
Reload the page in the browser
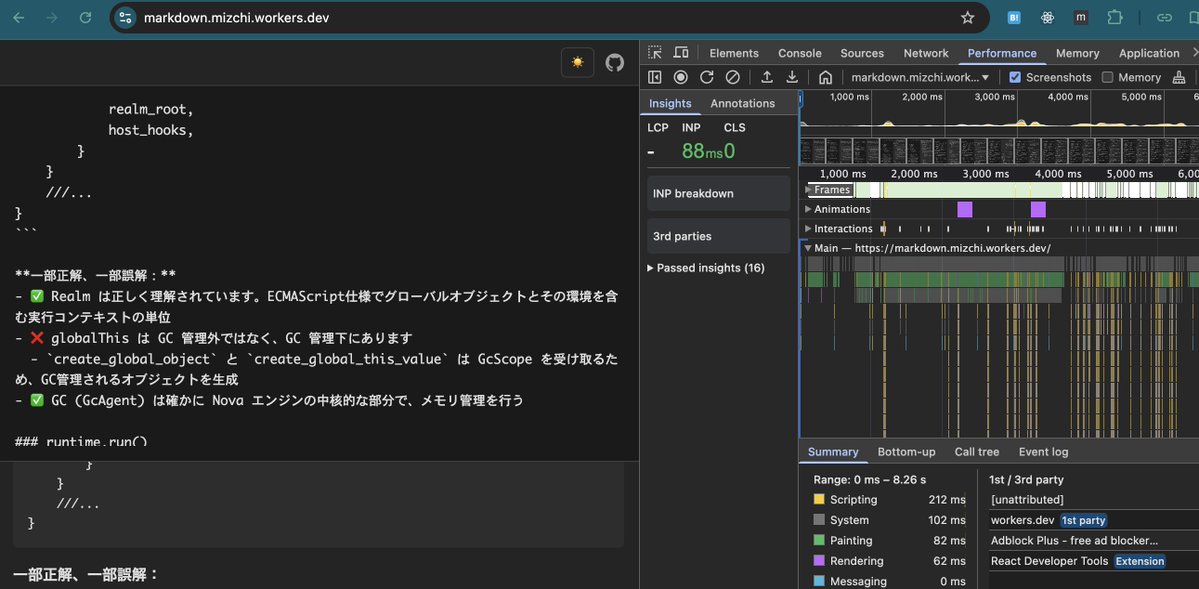coord(86,18)
